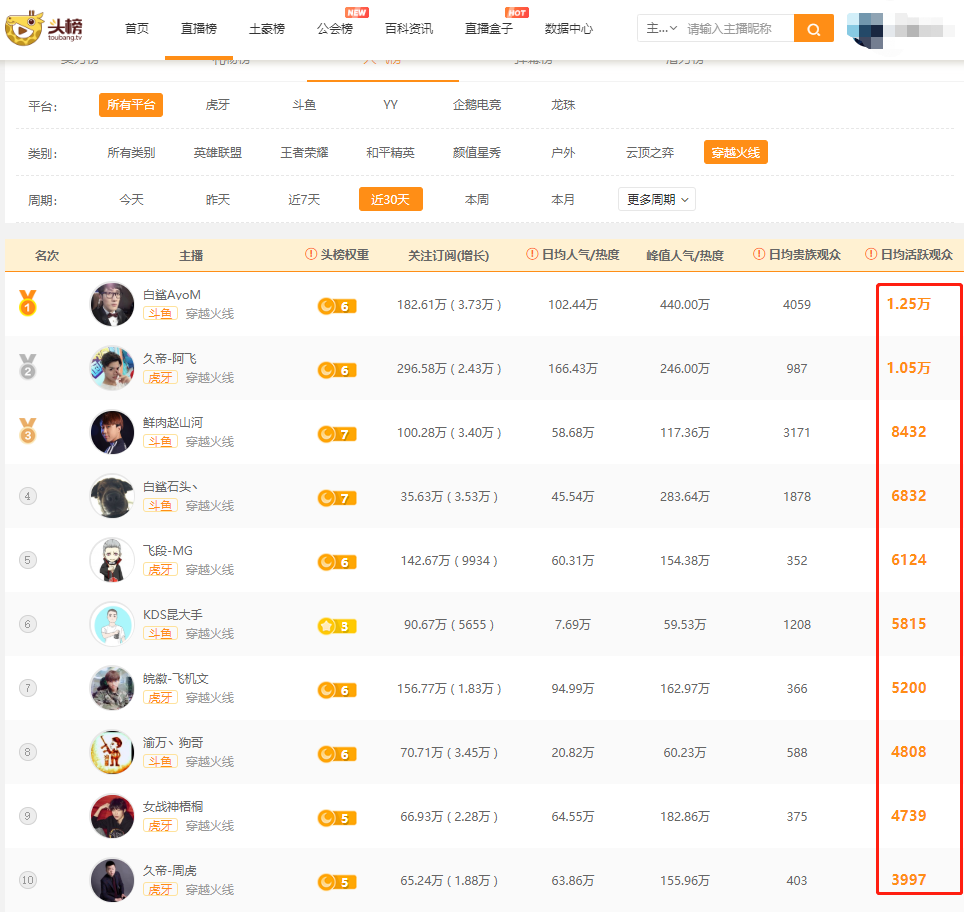Sort by the 峰值人气/热度 column header
The height and width of the screenshot is (912, 964).
point(685,255)
